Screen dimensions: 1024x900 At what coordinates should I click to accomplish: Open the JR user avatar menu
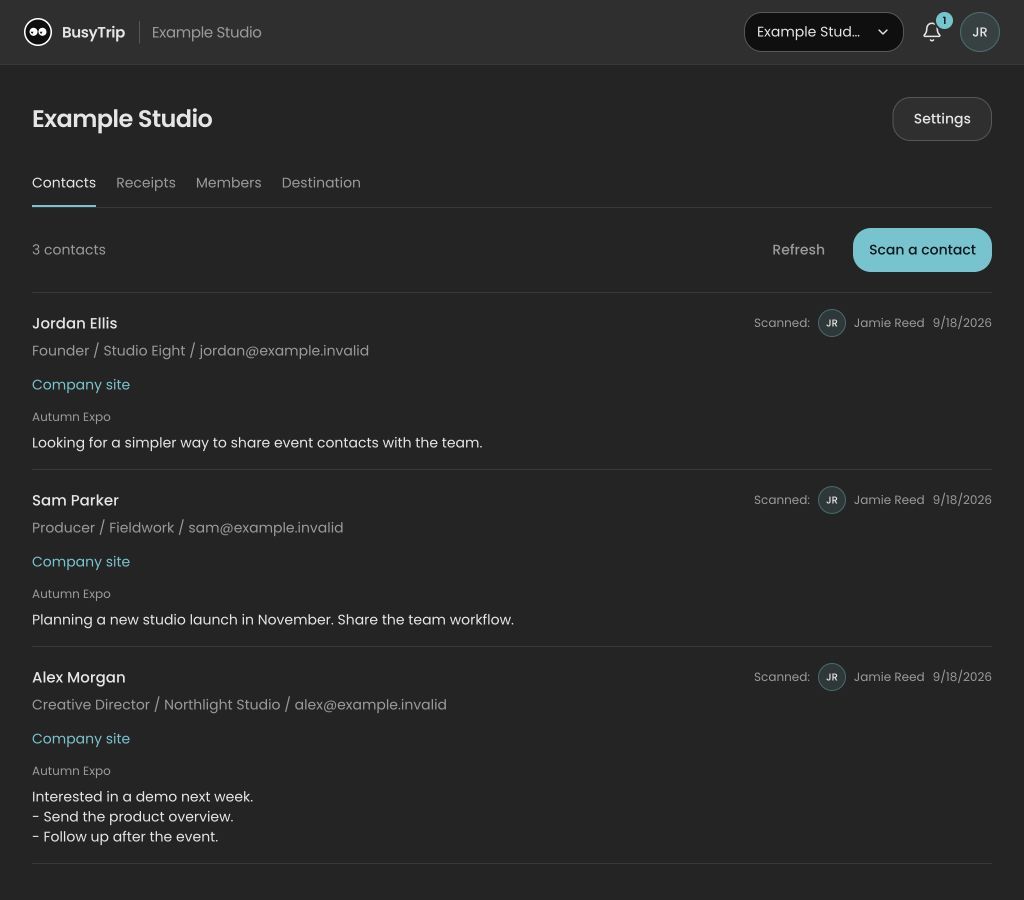[x=979, y=32]
